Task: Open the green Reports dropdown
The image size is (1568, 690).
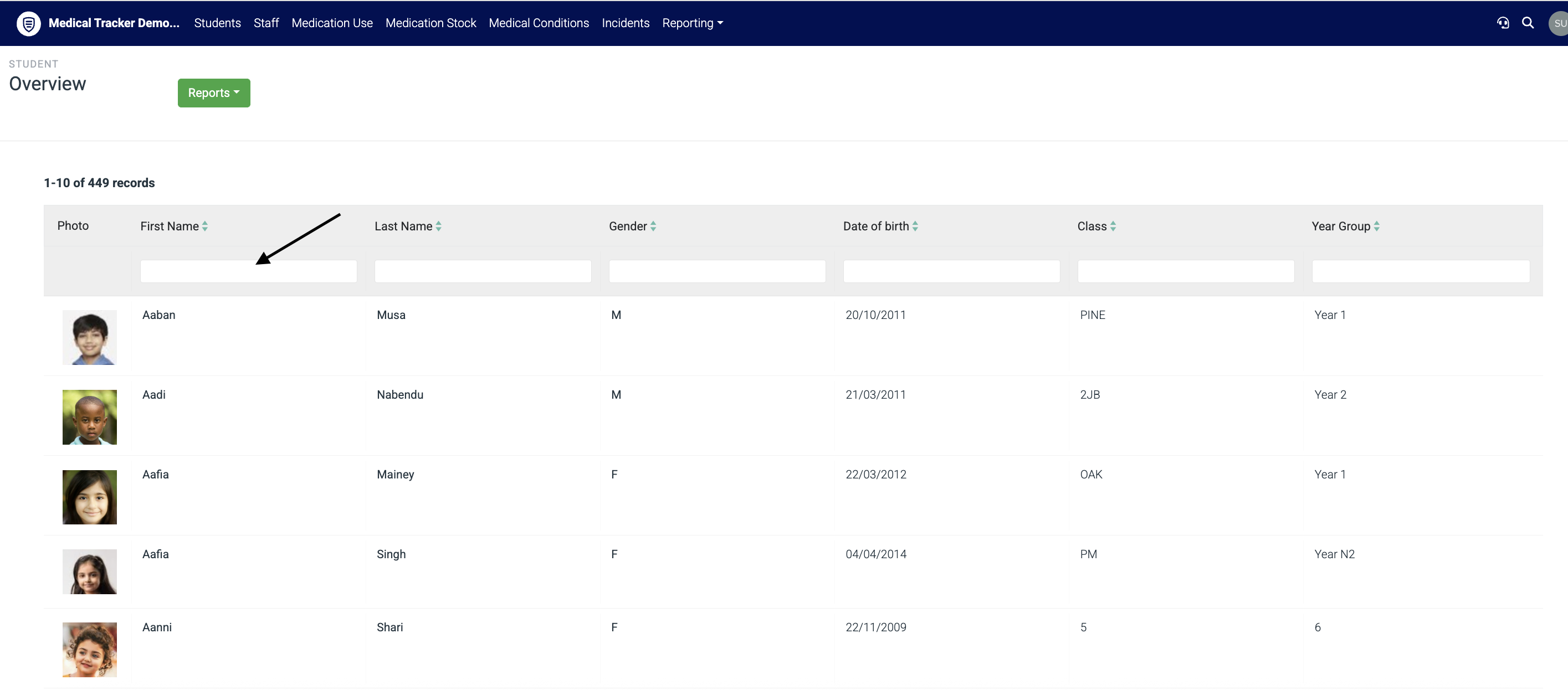Action: tap(214, 93)
